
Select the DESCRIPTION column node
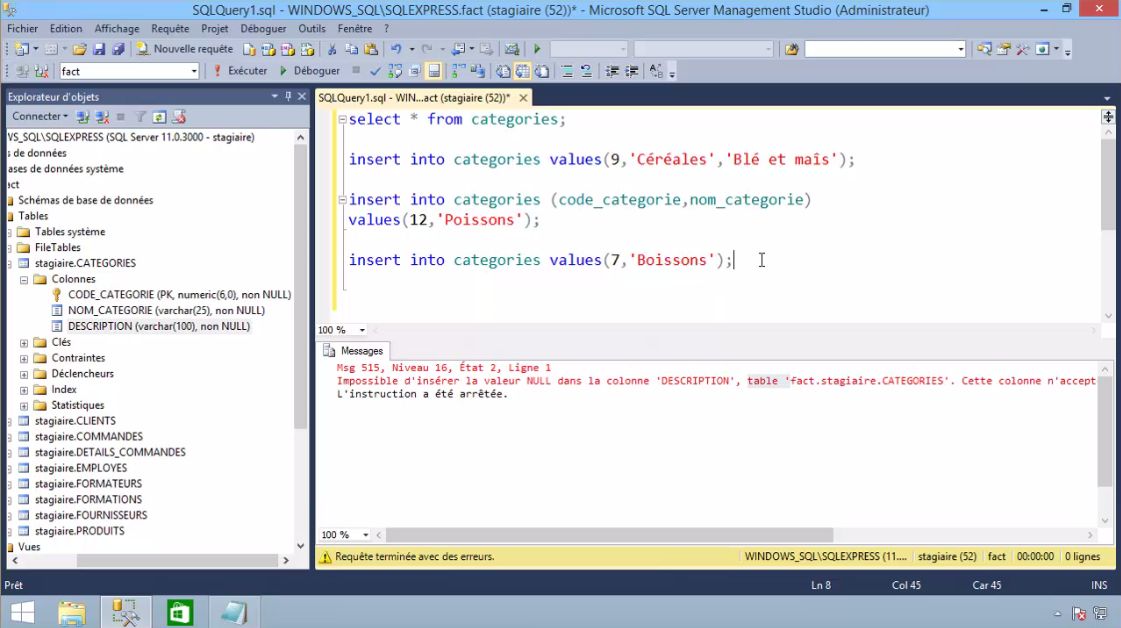pos(159,326)
